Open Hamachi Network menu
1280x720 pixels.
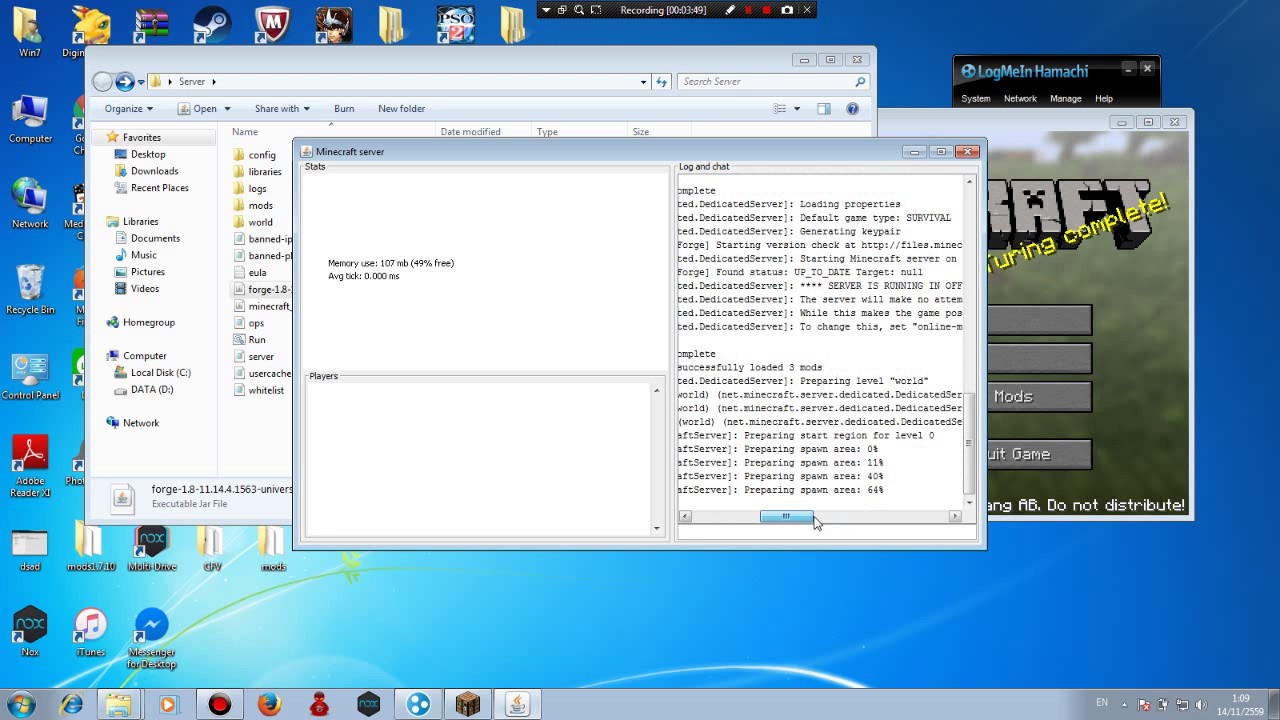pos(1020,99)
